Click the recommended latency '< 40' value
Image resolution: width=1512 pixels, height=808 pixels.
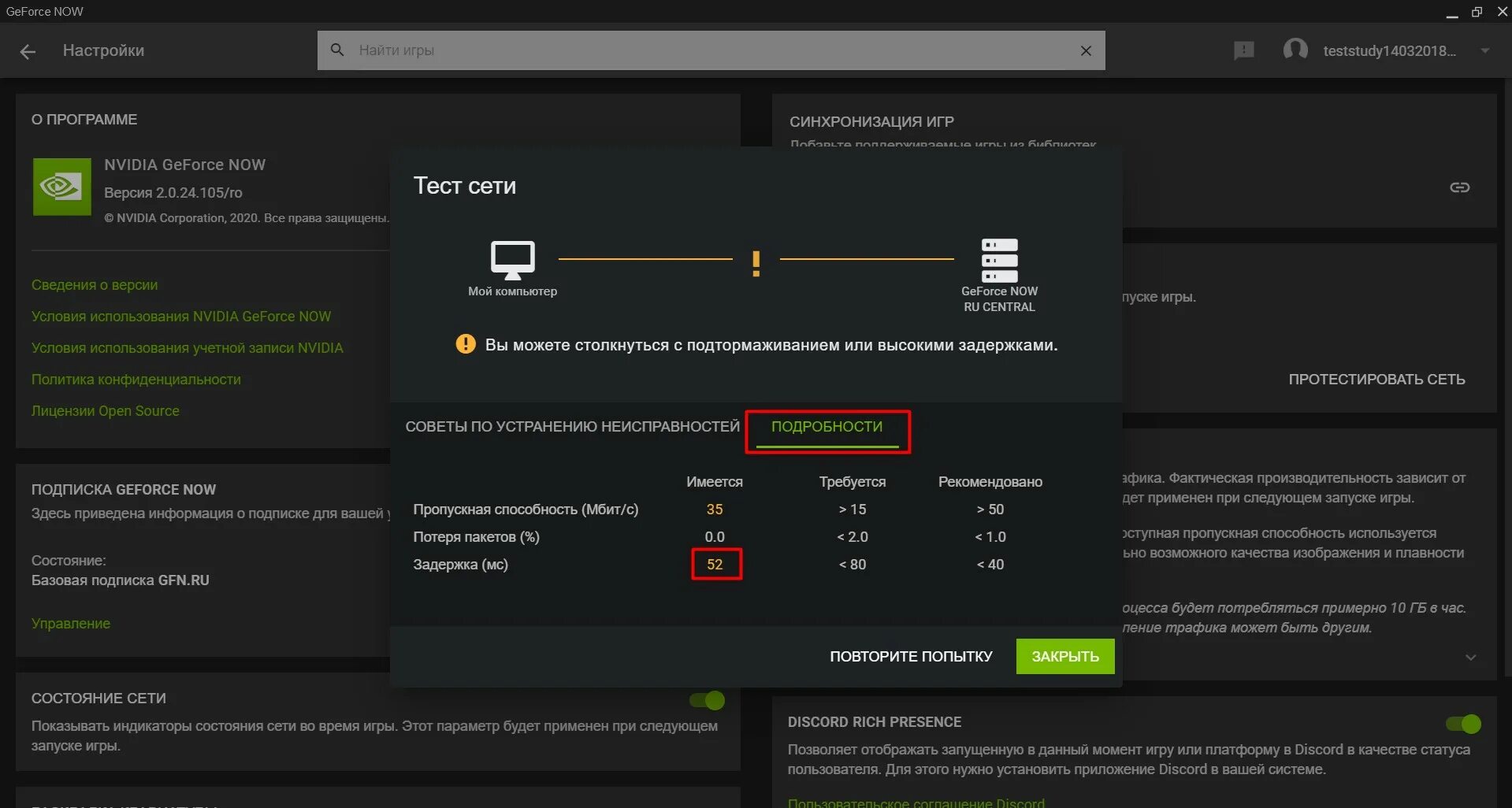[990, 565]
